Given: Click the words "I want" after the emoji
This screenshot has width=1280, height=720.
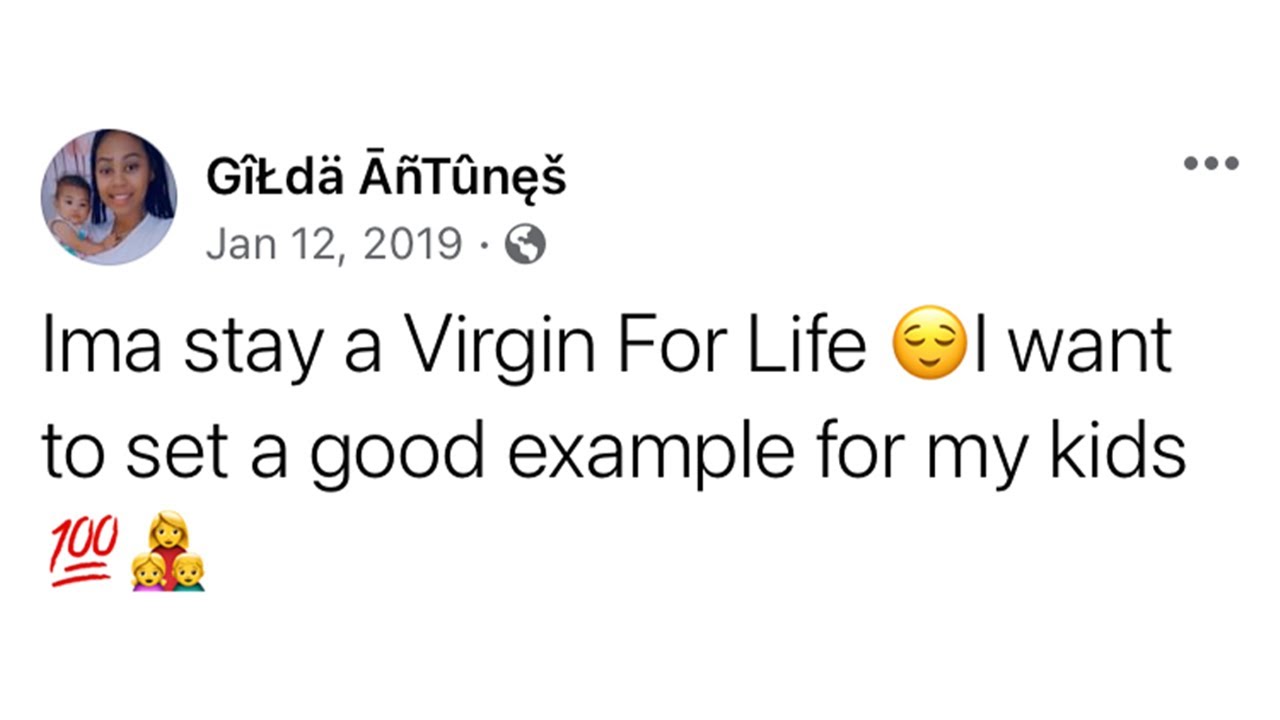Looking at the screenshot, I should pyautogui.click(x=1073, y=345).
